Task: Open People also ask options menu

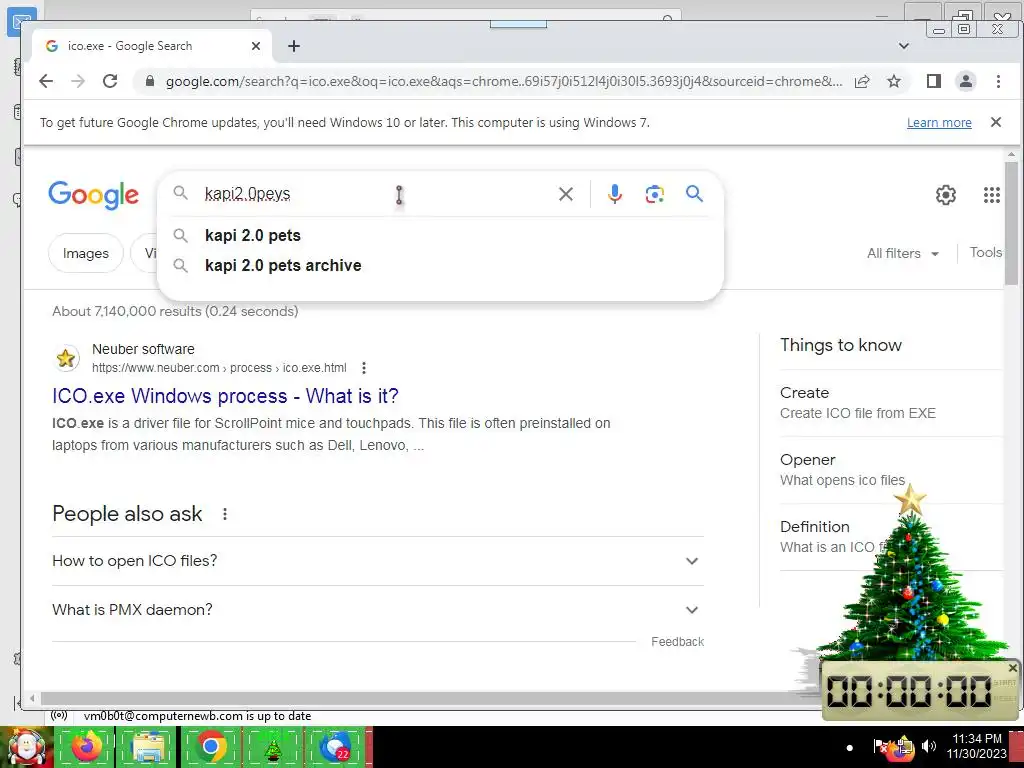Action: point(225,514)
